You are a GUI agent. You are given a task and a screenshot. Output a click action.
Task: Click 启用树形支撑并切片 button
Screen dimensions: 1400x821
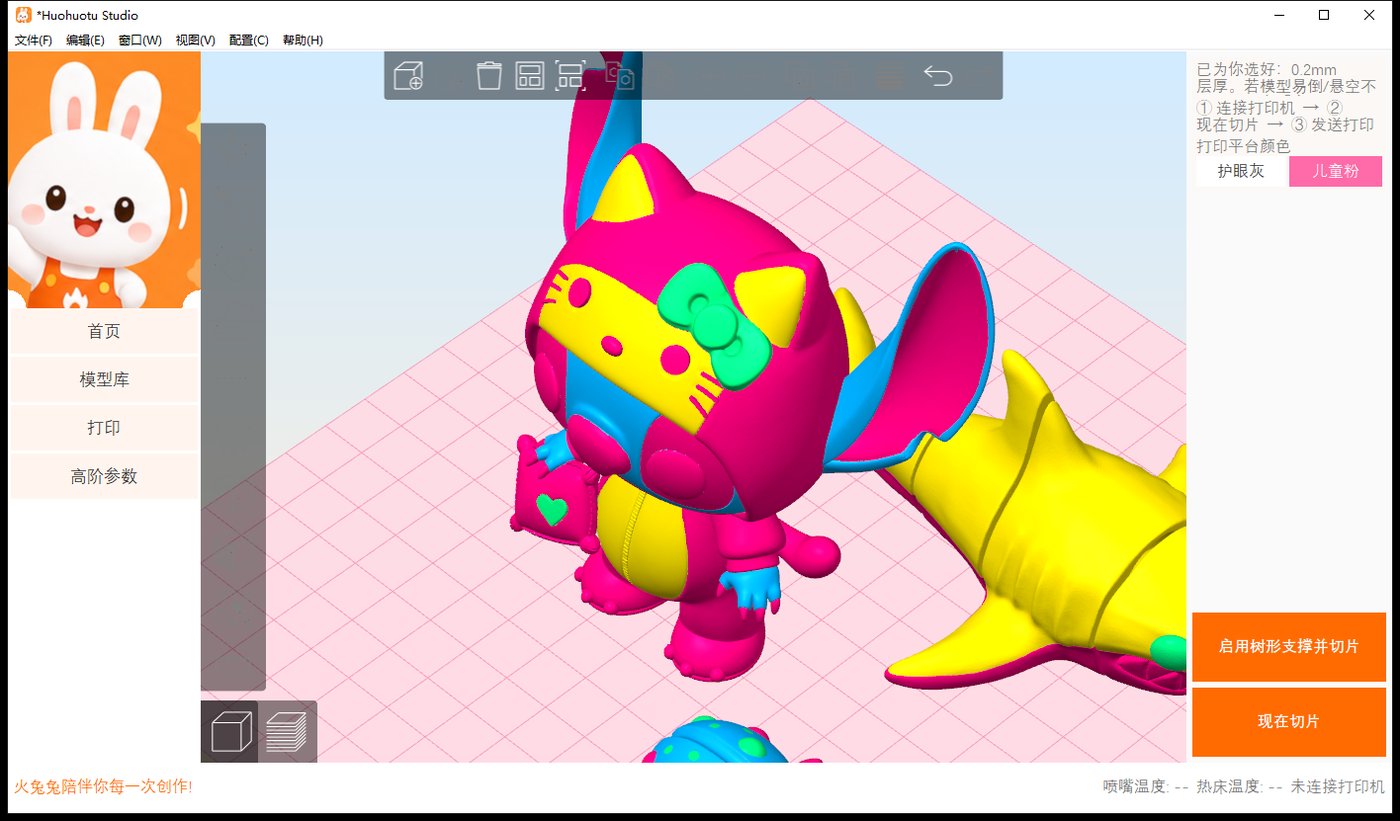(x=1289, y=647)
